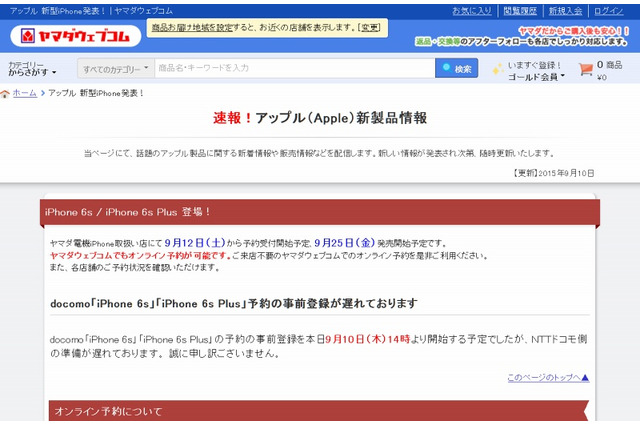Click the 9月12日(土) reservation date text
Screen dimensions: 640x426
coord(195,243)
